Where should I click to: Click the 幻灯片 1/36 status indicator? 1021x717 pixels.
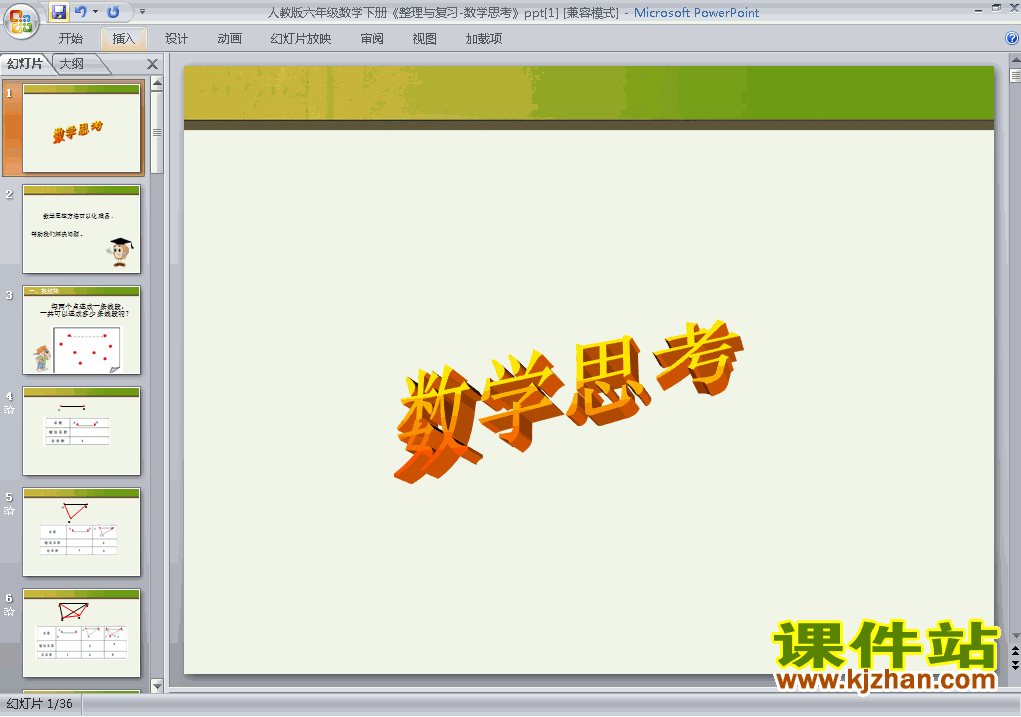pyautogui.click(x=40, y=704)
